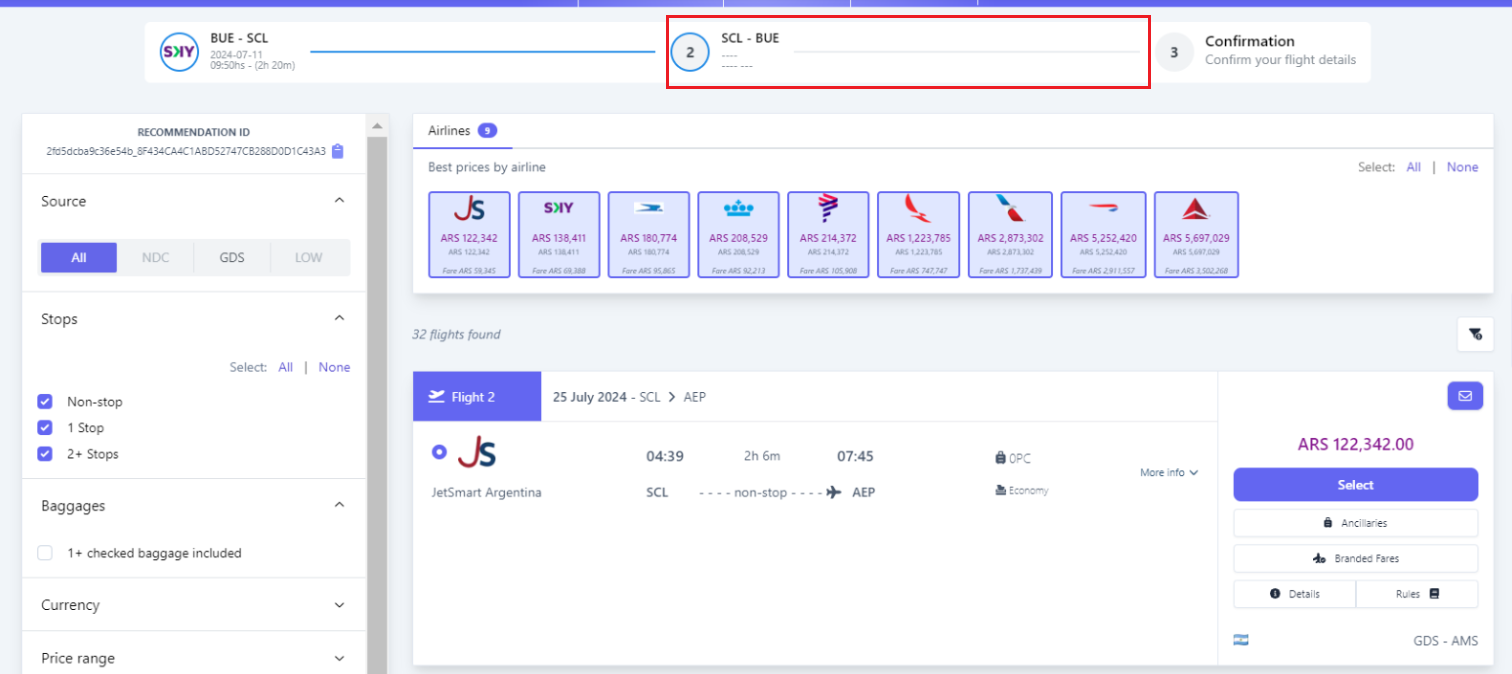Switch to the Airlines tab
This screenshot has height=674, width=1512.
pyautogui.click(x=449, y=131)
